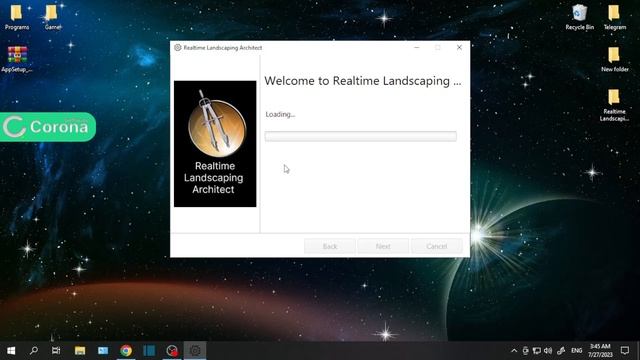The image size is (640, 360).
Task: Open the Mail app in taskbar
Action: tap(103, 351)
